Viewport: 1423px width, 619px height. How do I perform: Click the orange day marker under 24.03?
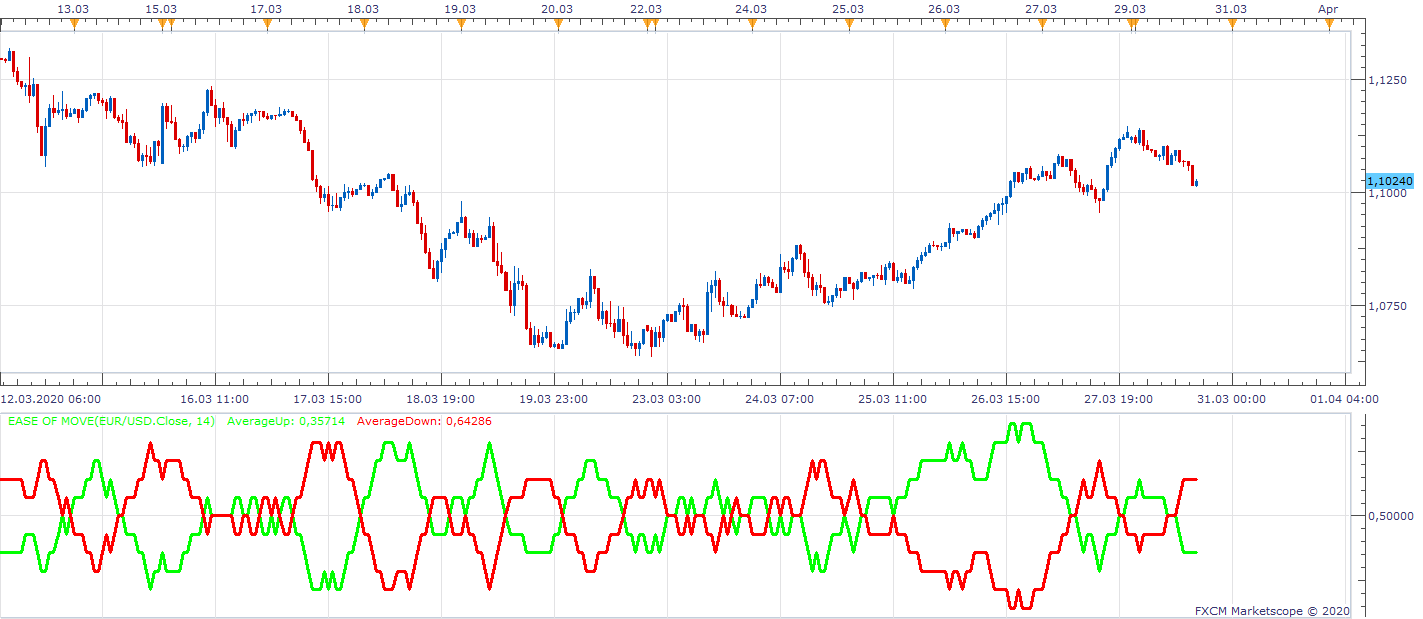click(752, 25)
